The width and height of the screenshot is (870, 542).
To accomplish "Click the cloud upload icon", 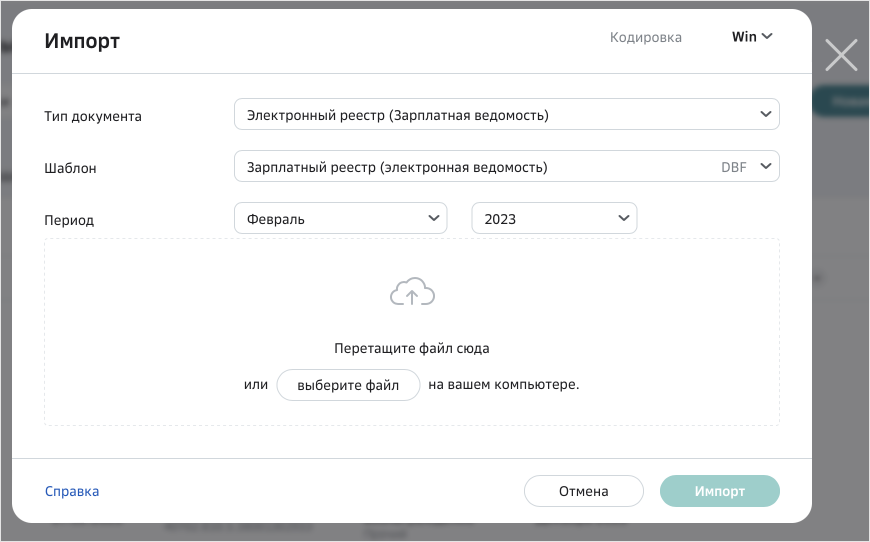I will 412,292.
